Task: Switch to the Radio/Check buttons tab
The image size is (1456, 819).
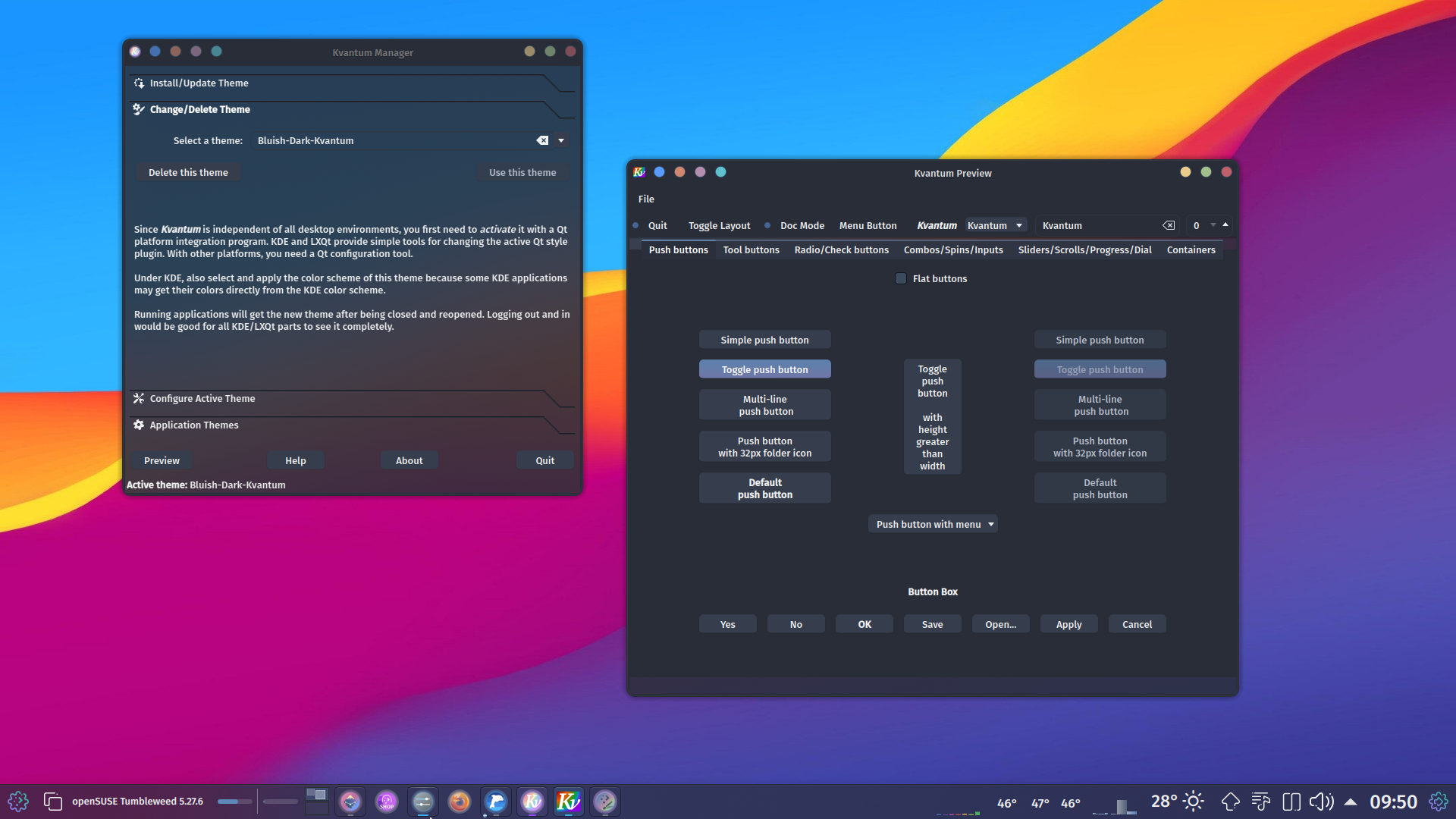Action: [x=841, y=249]
